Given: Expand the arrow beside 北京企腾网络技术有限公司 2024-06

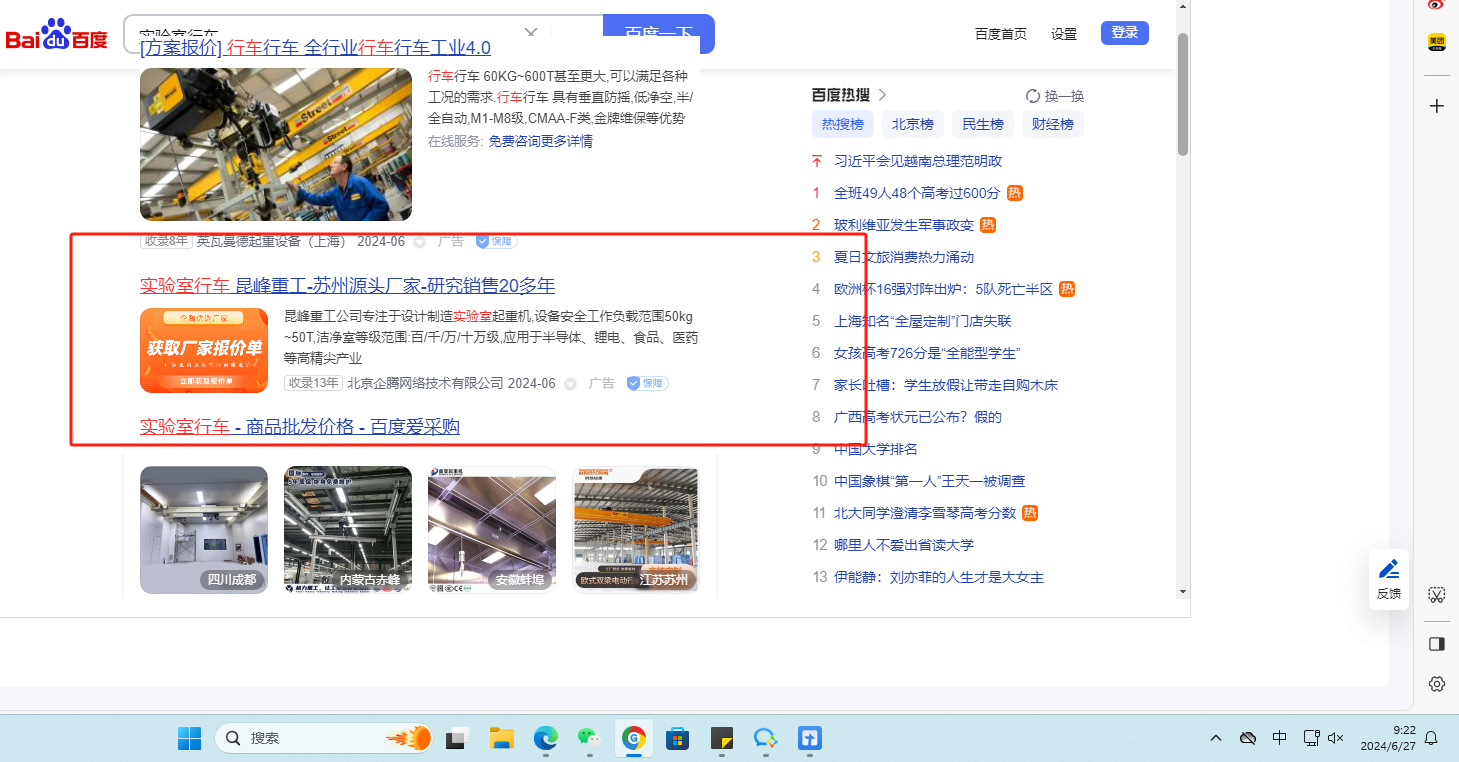Looking at the screenshot, I should pyautogui.click(x=570, y=383).
